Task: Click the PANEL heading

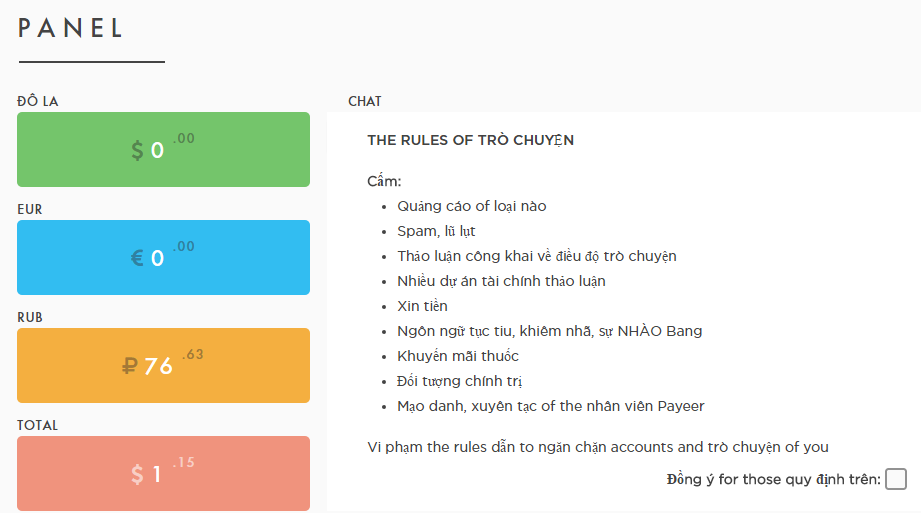Action: 72,28
